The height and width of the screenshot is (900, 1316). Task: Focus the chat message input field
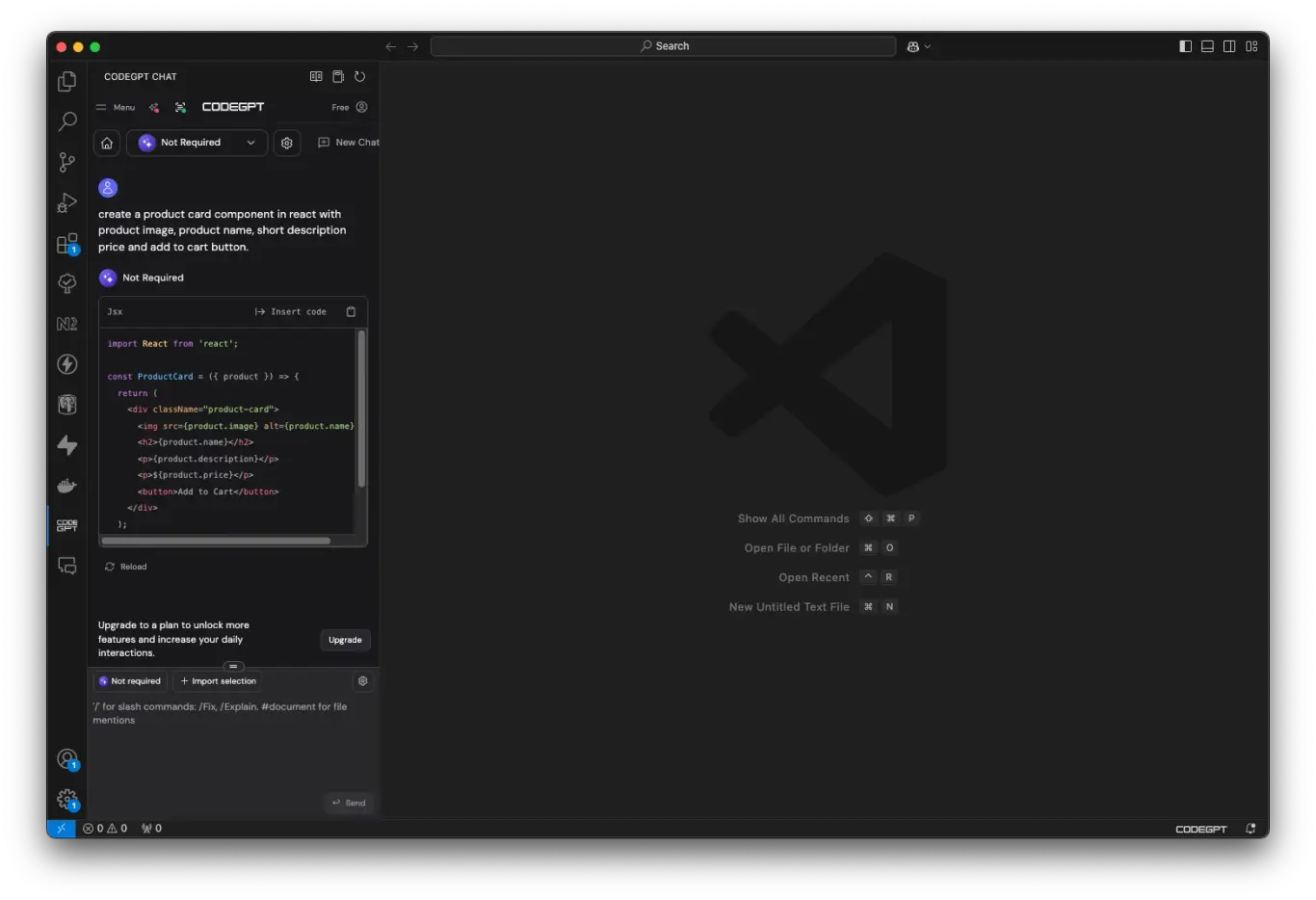click(232, 744)
